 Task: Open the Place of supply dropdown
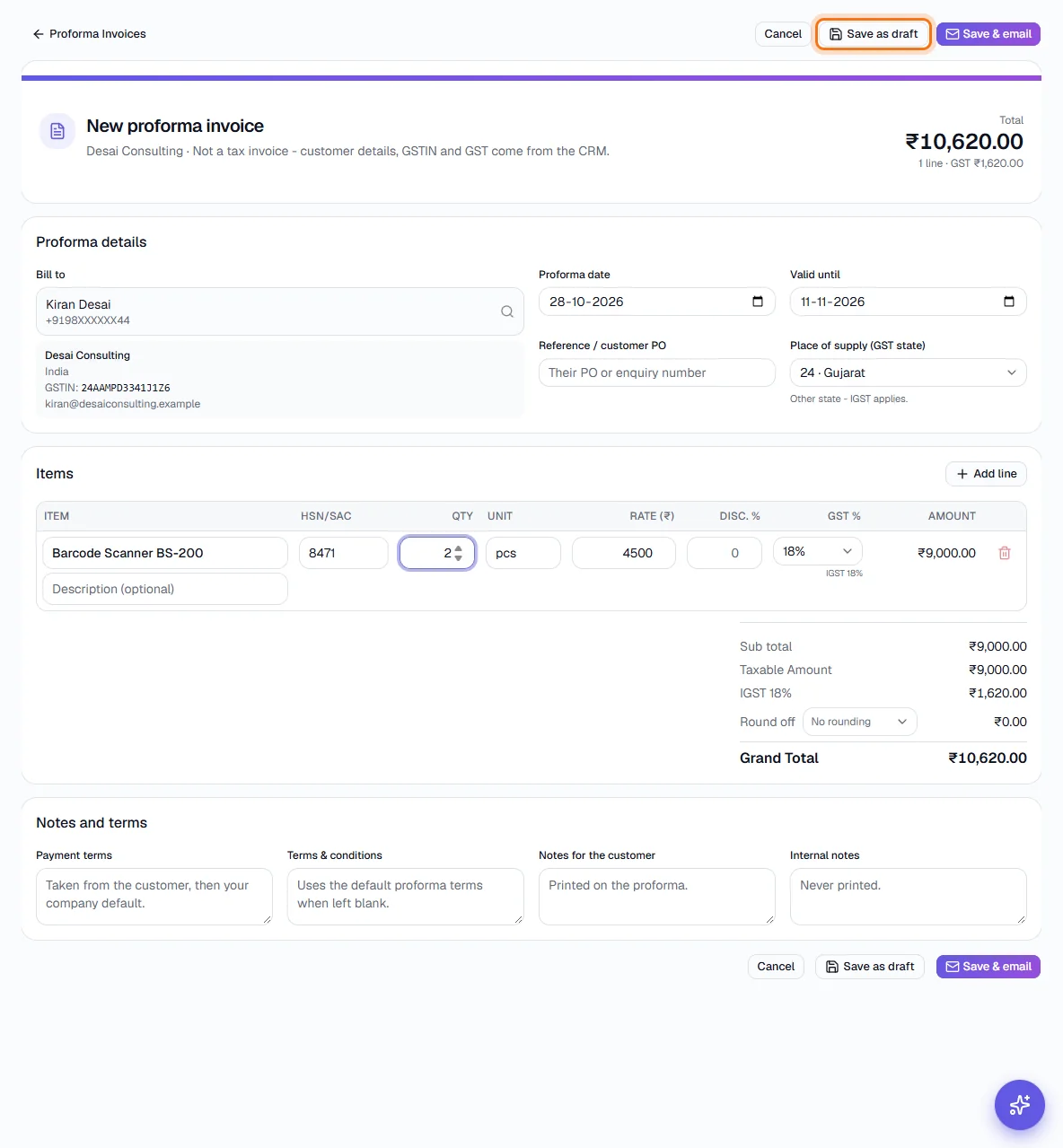[x=909, y=372]
